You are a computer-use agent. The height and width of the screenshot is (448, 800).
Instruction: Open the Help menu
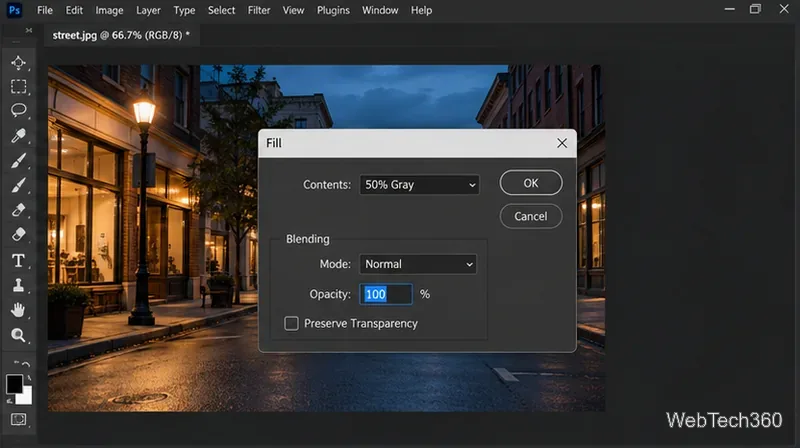tap(421, 10)
